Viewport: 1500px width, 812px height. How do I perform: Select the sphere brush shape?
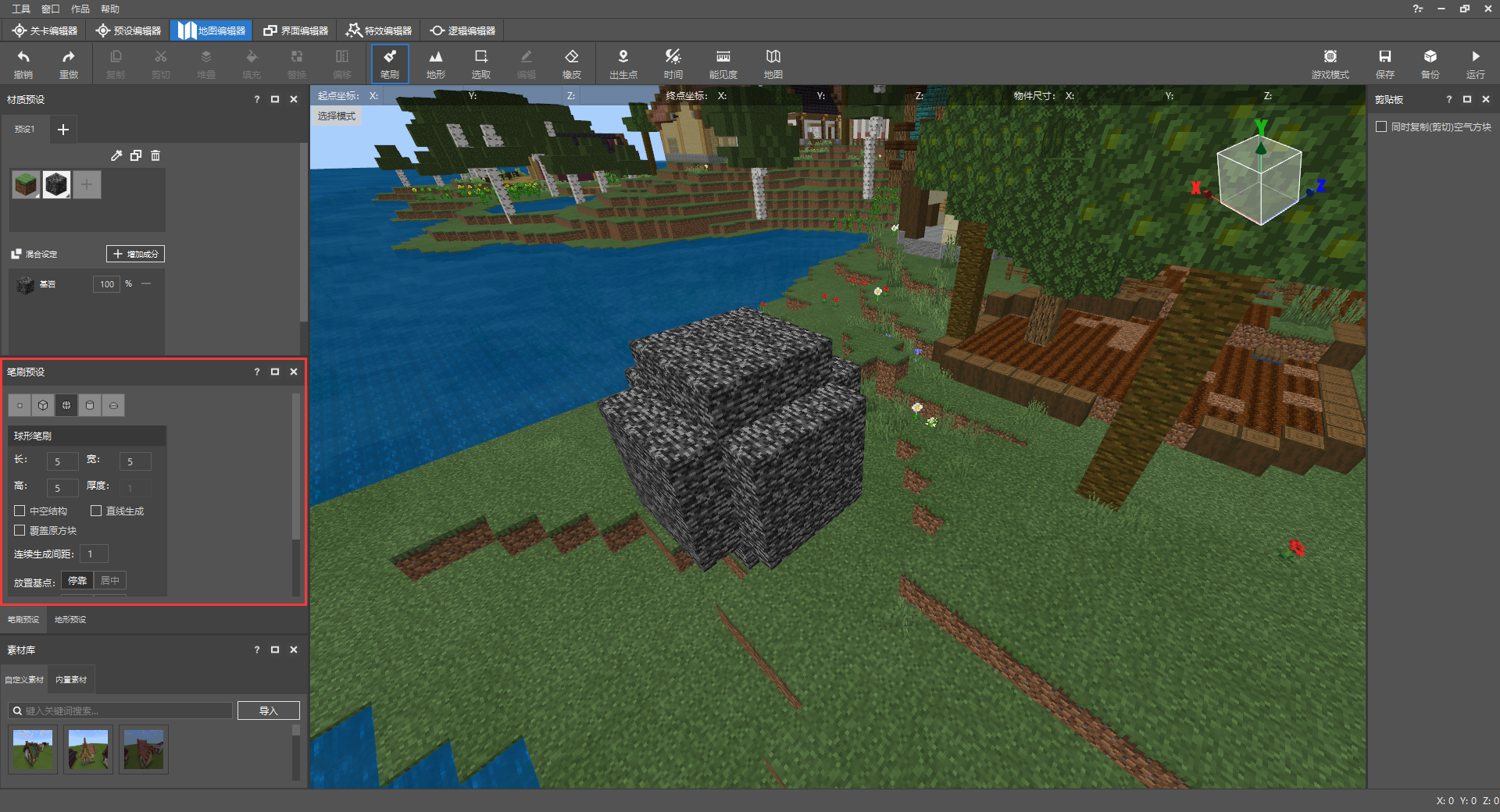(x=66, y=405)
